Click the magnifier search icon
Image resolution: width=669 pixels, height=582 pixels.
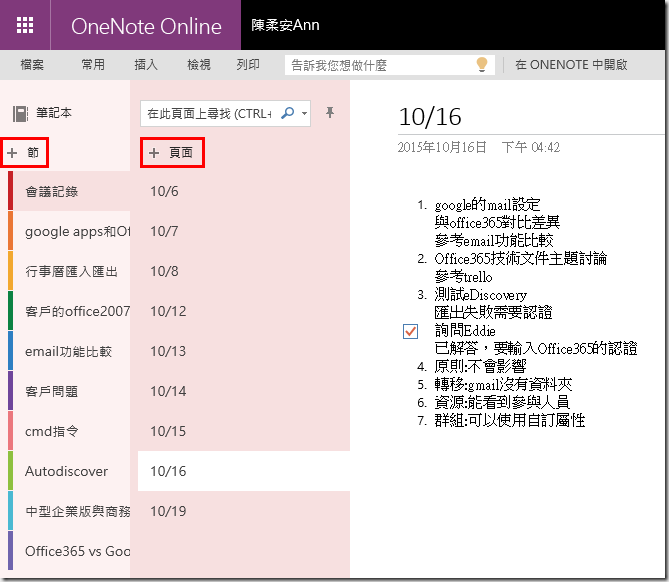coord(287,114)
